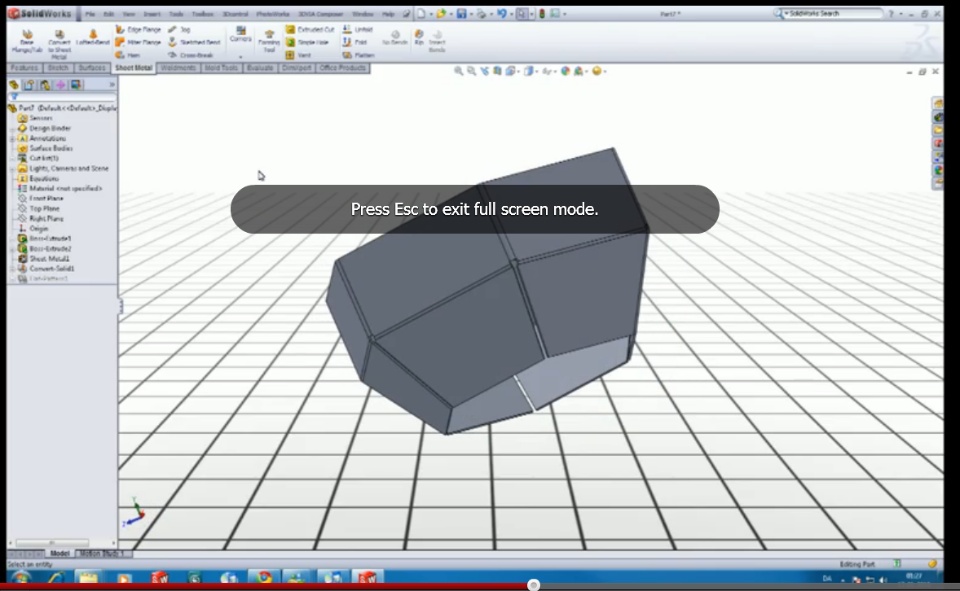Expand the Annotations tree node

click(12, 138)
